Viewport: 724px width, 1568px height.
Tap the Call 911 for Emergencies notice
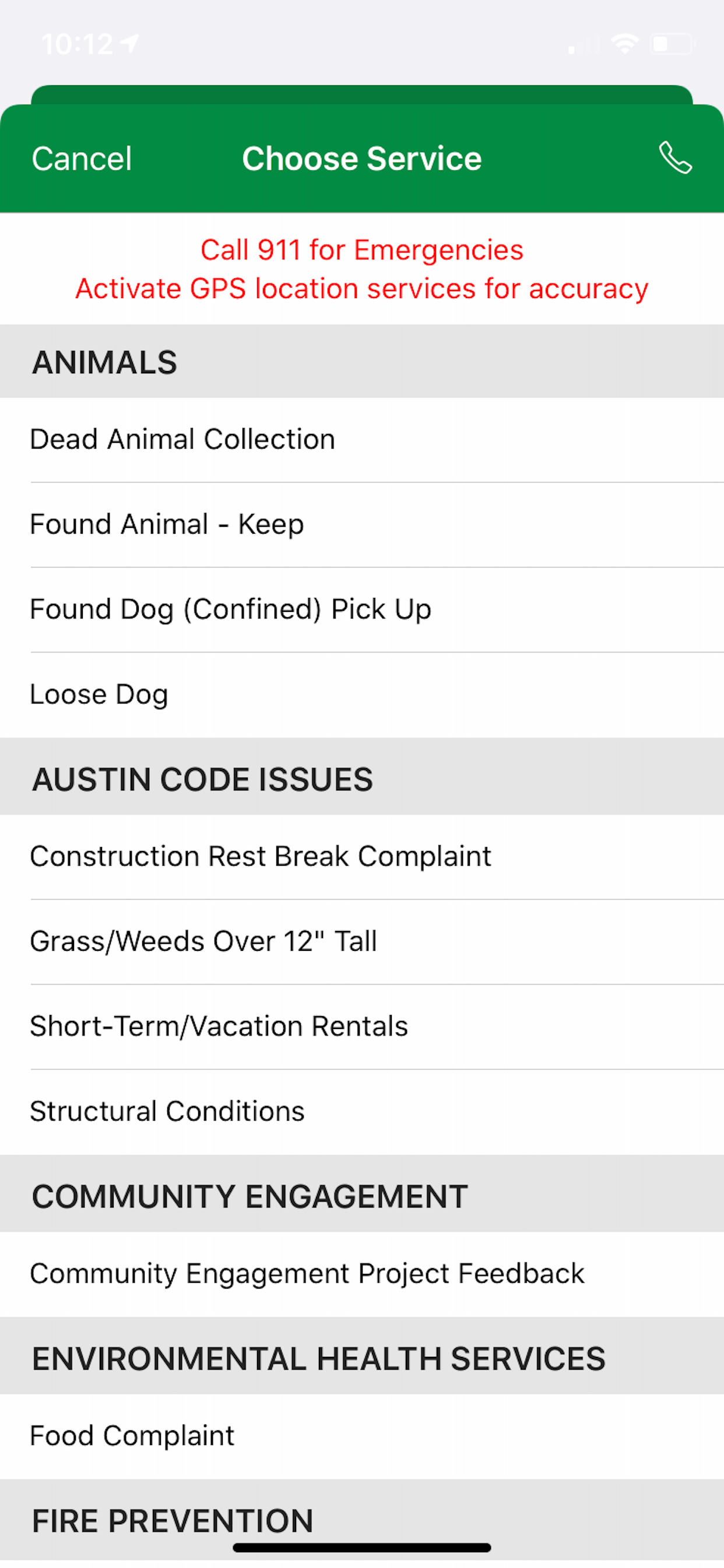pos(362,250)
